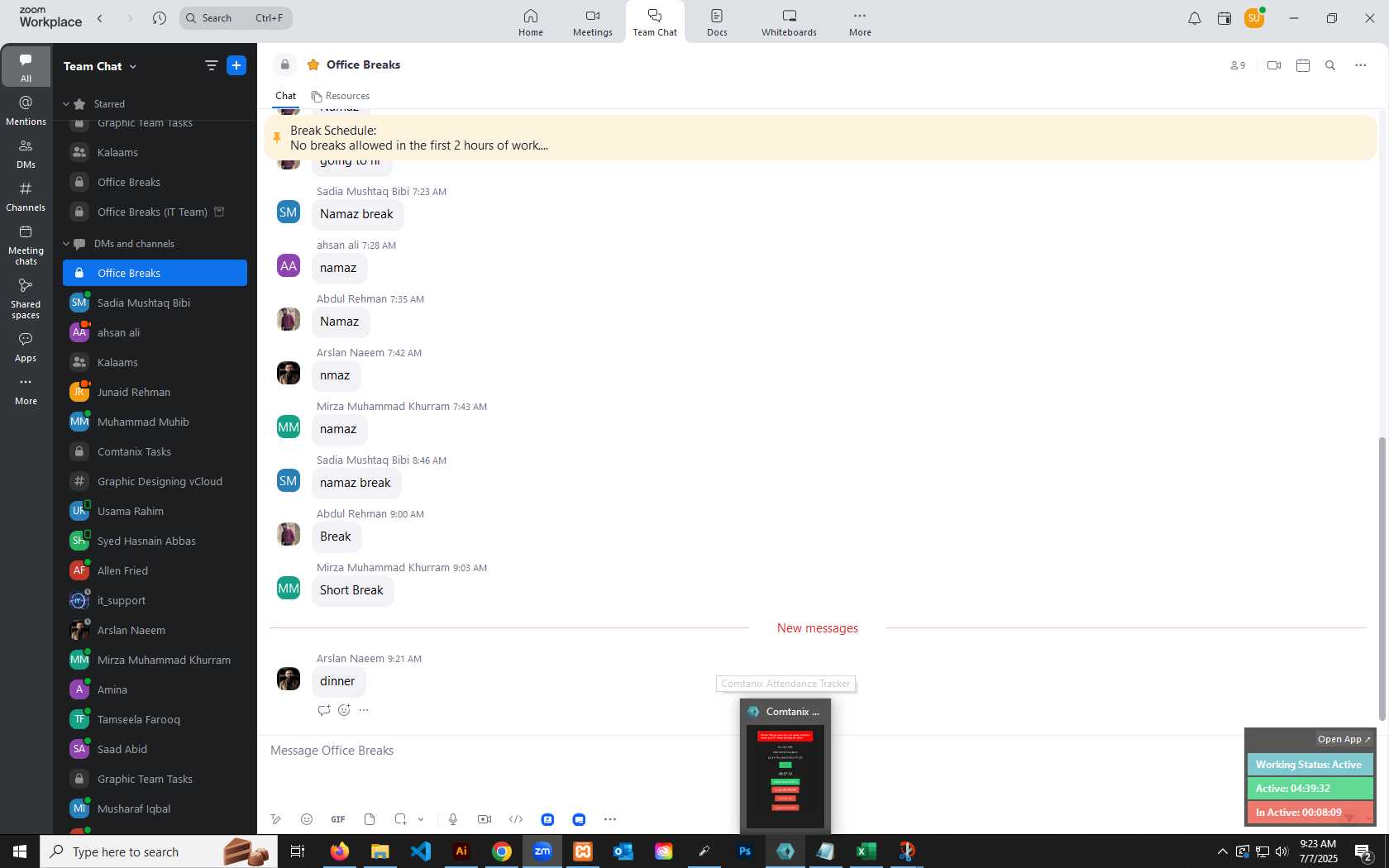
Task: Attach a file to the message
Action: (370, 819)
